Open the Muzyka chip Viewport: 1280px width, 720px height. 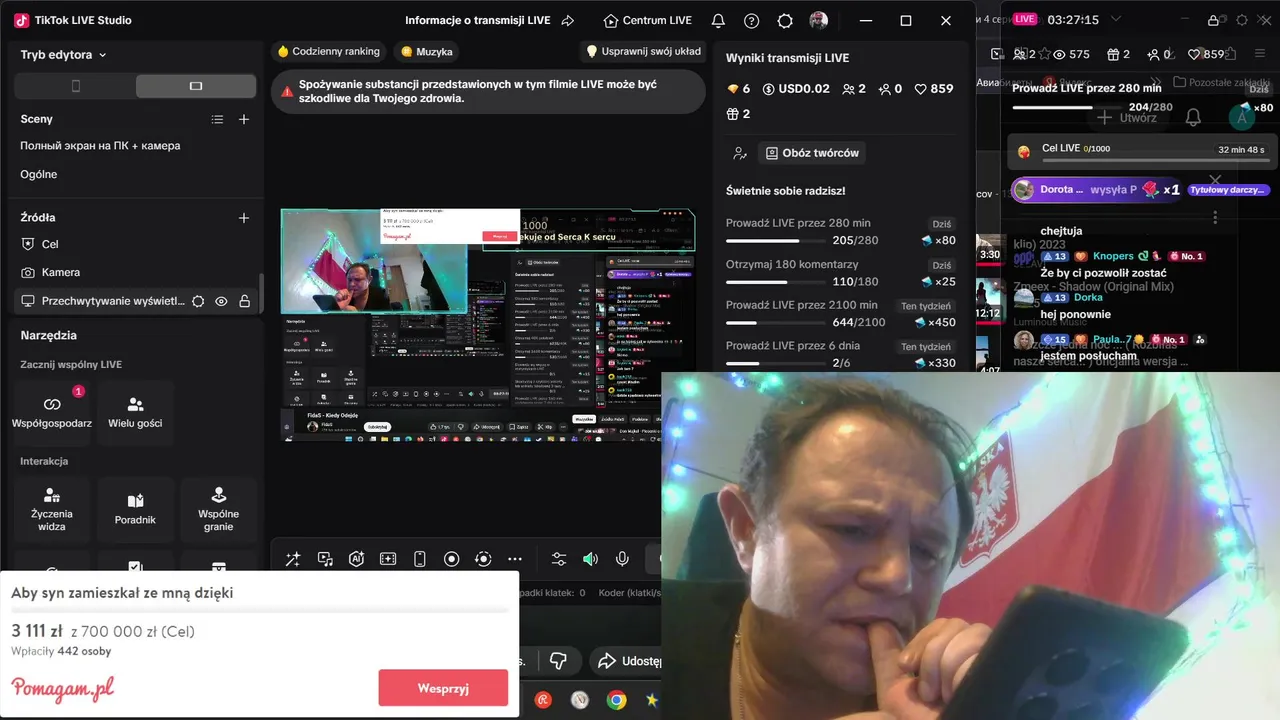coord(427,51)
